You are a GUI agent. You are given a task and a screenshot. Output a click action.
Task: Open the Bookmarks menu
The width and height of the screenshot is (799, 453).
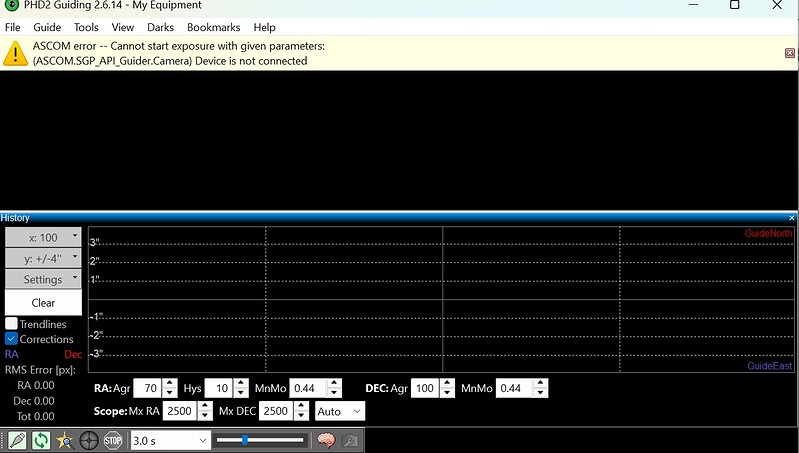pyautogui.click(x=213, y=27)
